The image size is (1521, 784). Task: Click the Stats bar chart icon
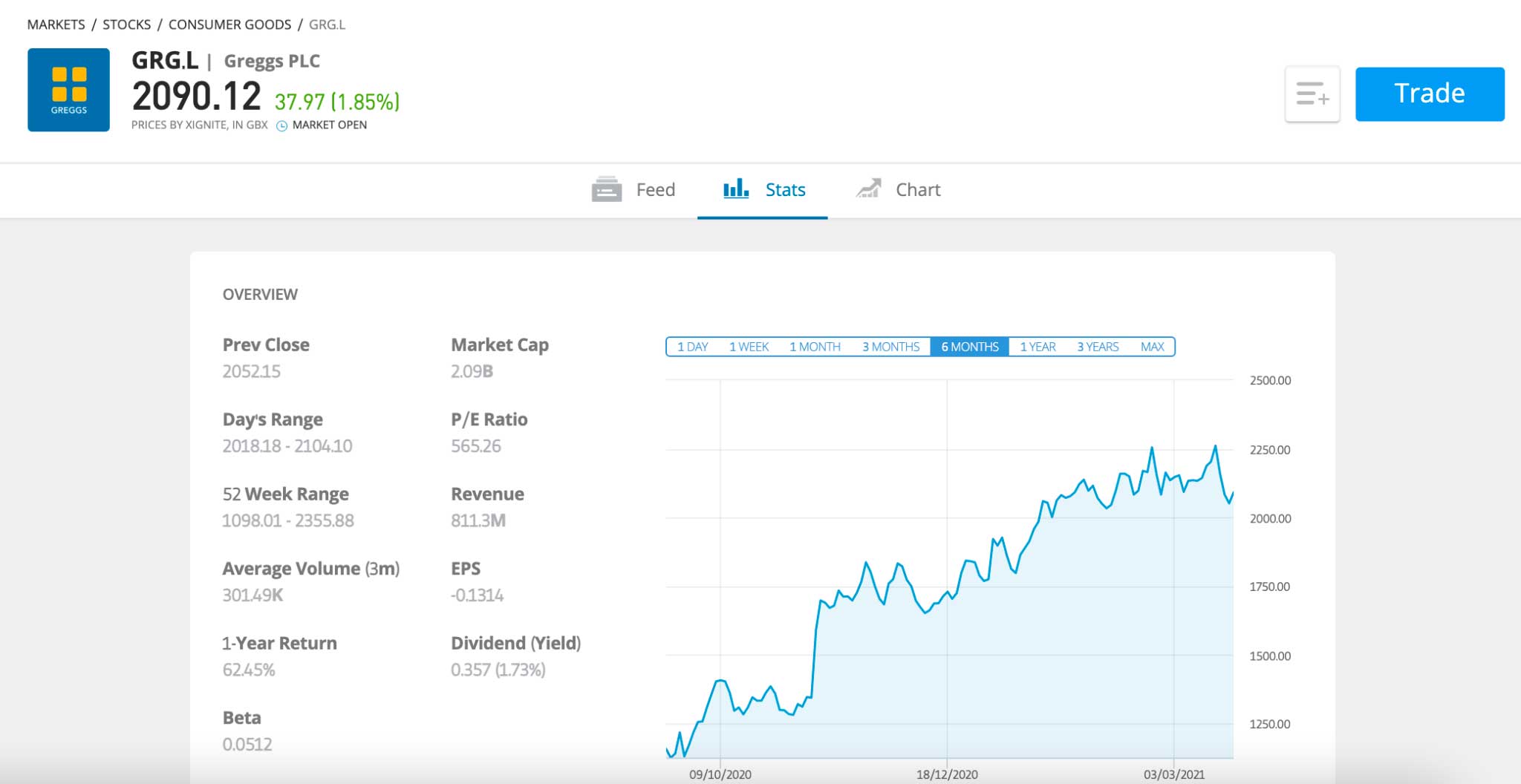pyautogui.click(x=736, y=189)
